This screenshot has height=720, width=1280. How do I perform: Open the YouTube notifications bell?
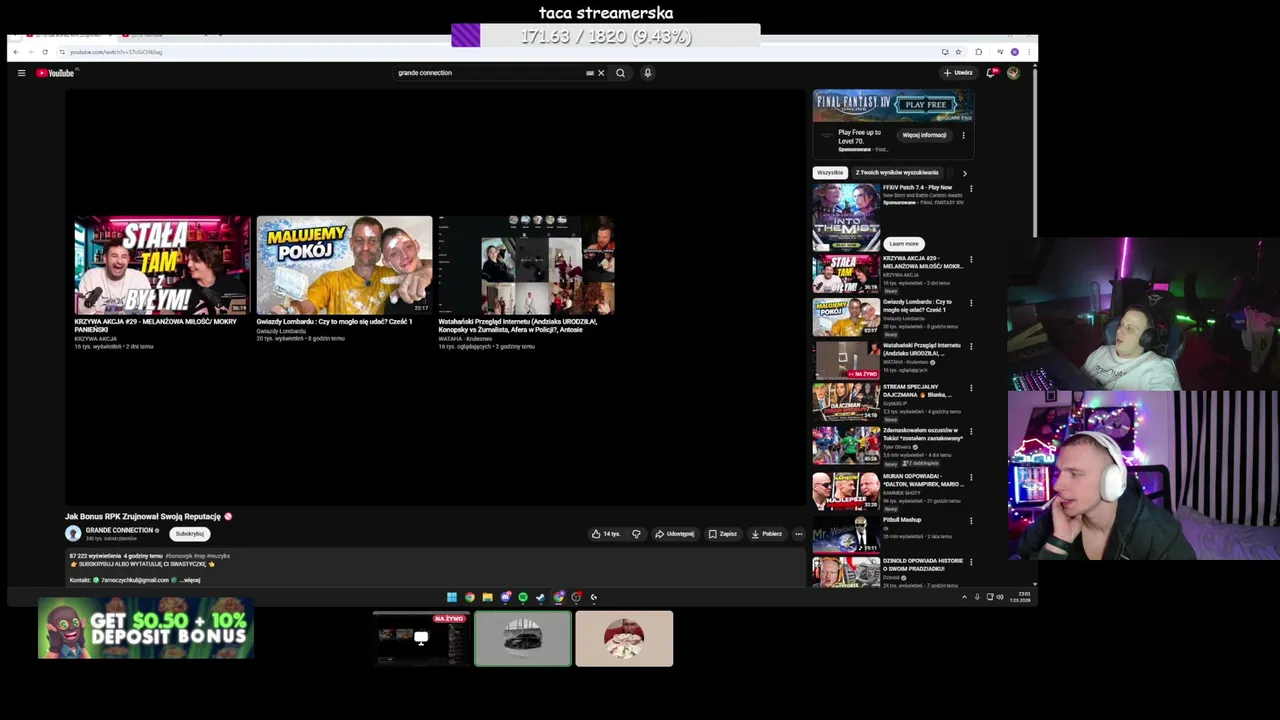click(991, 73)
